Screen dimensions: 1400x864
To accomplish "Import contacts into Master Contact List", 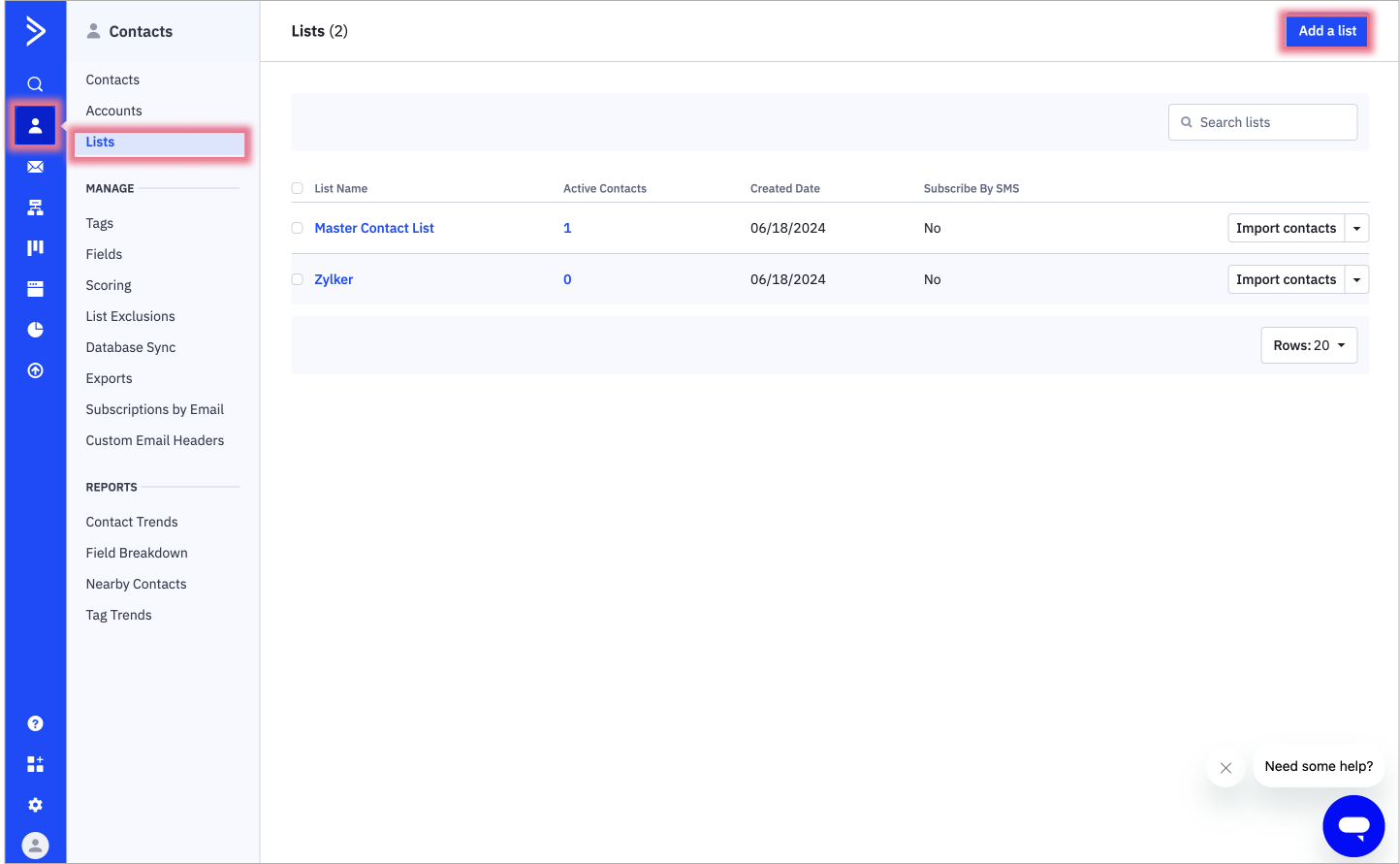I will tap(1286, 228).
